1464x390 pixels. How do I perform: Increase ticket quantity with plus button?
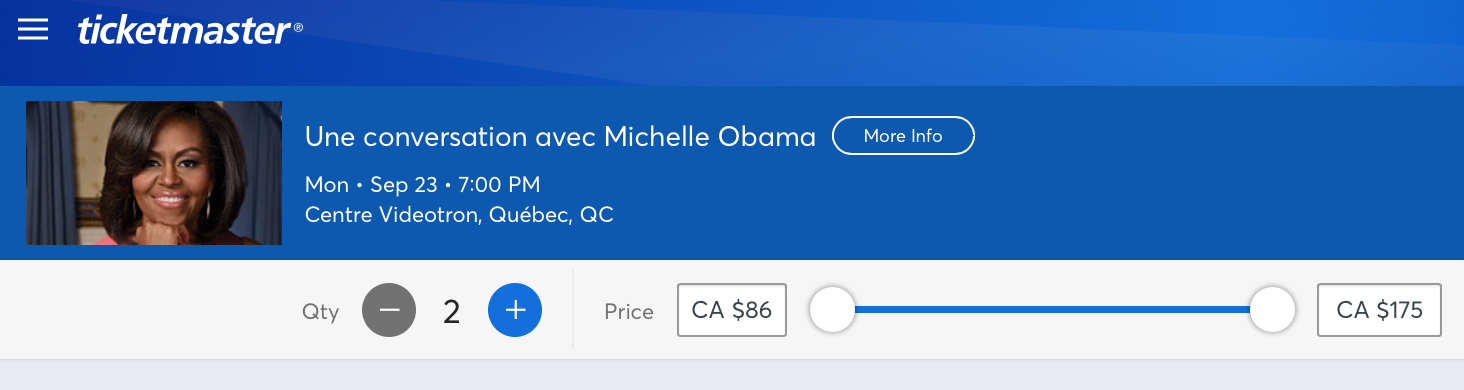[515, 310]
